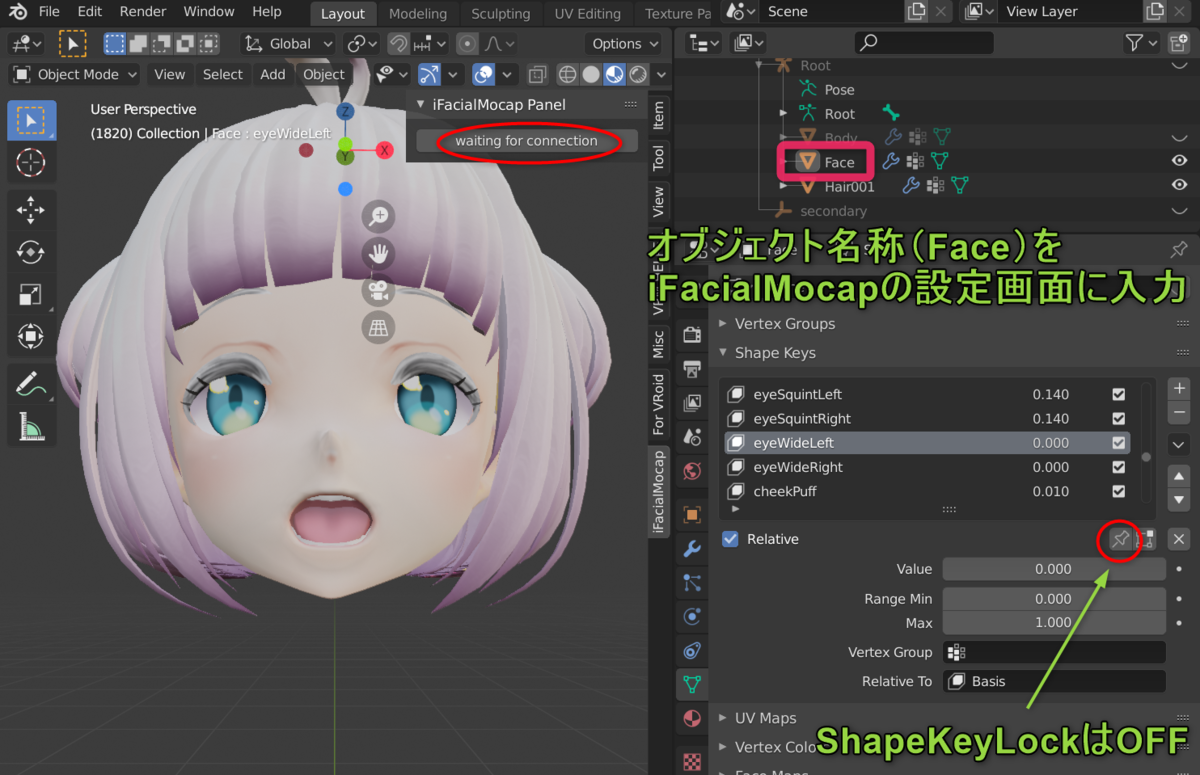This screenshot has width=1200, height=775.
Task: Uncheck eyeSquintRight shape key checkbox
Action: [1118, 419]
